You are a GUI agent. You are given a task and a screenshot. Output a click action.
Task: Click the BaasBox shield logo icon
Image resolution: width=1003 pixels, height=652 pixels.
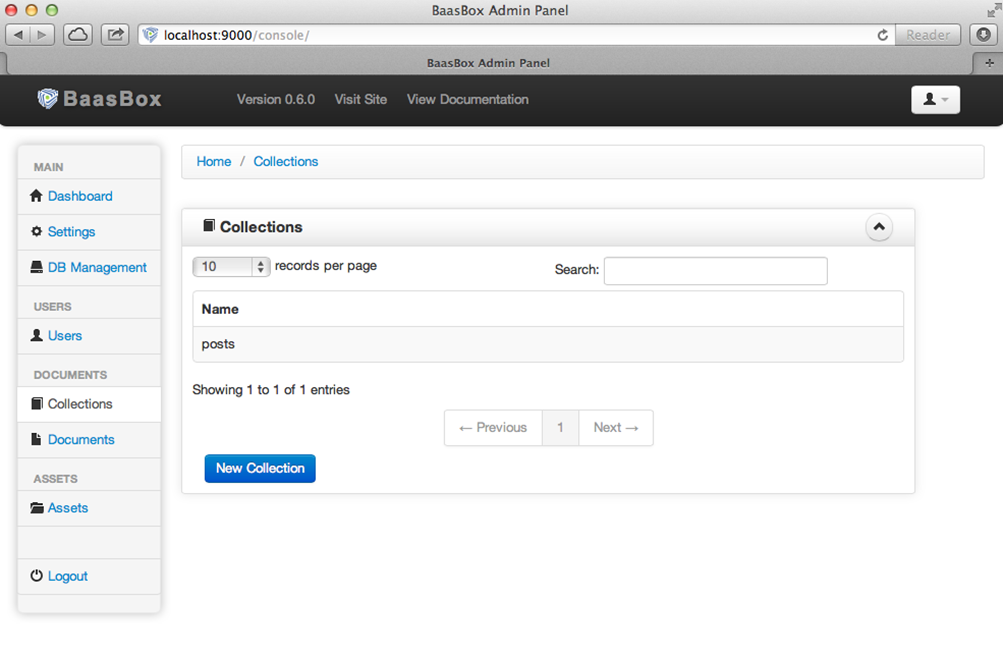coord(47,99)
